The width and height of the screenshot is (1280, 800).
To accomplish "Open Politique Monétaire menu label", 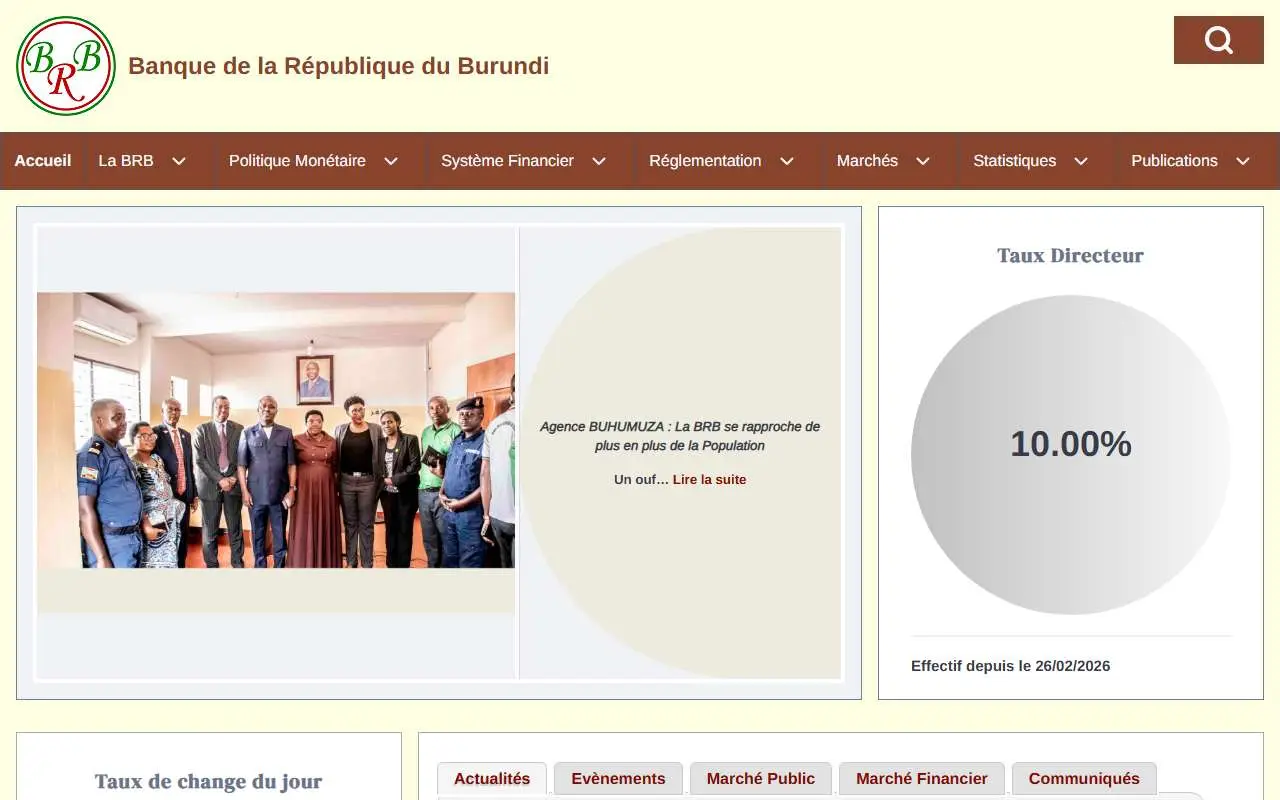I will click(x=297, y=161).
